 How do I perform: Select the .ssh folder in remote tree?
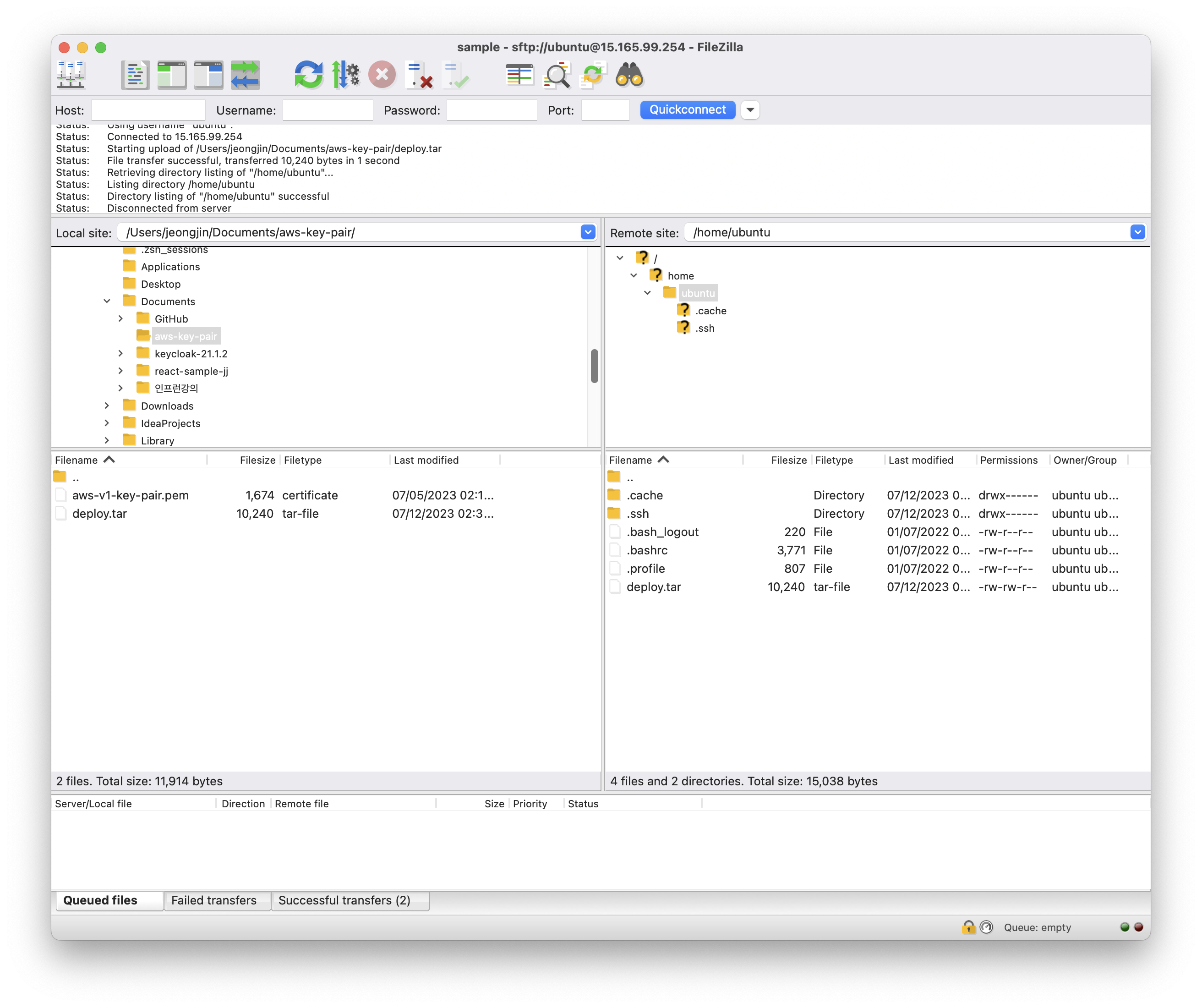point(705,328)
